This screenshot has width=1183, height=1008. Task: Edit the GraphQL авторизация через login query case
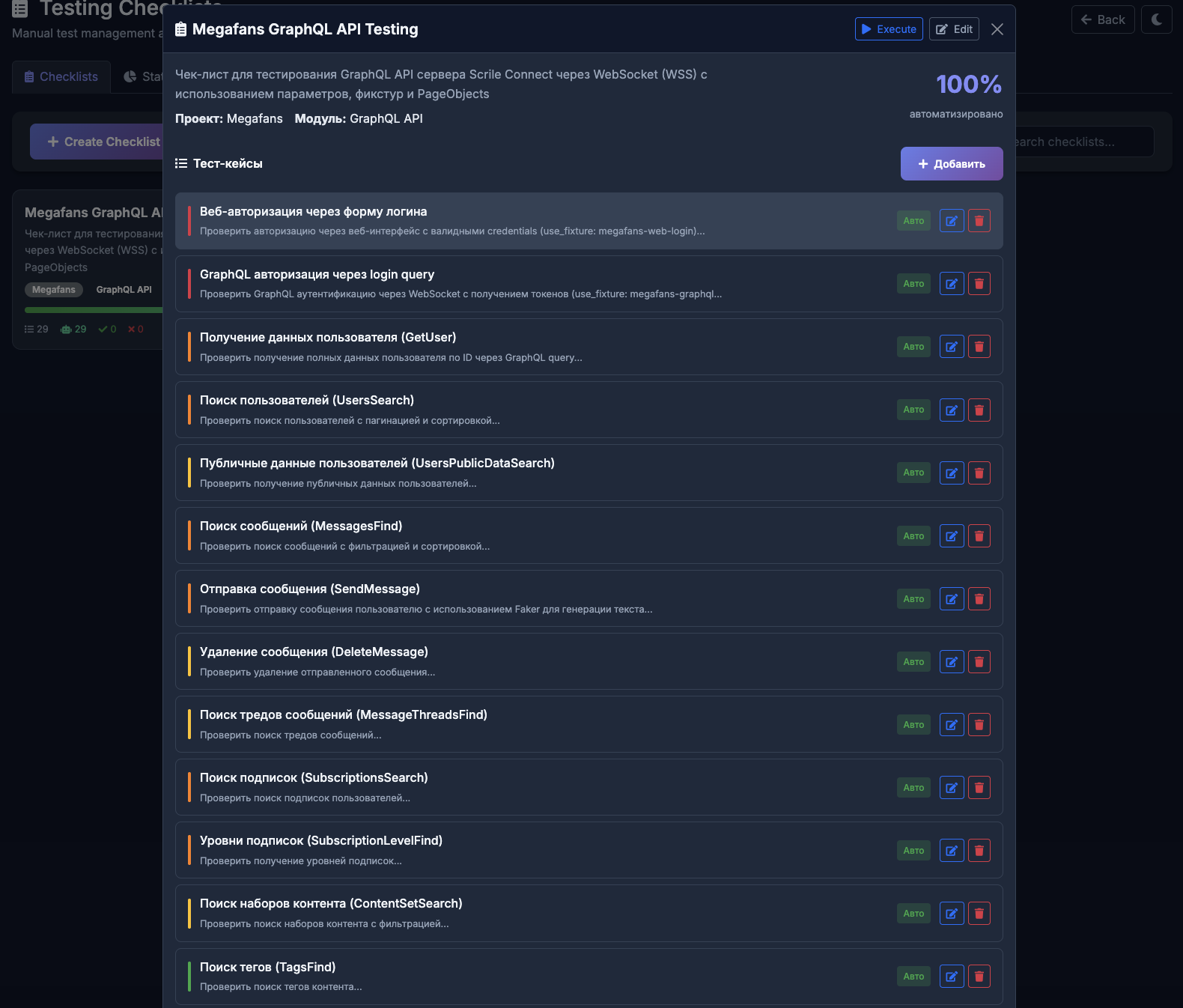(952, 284)
